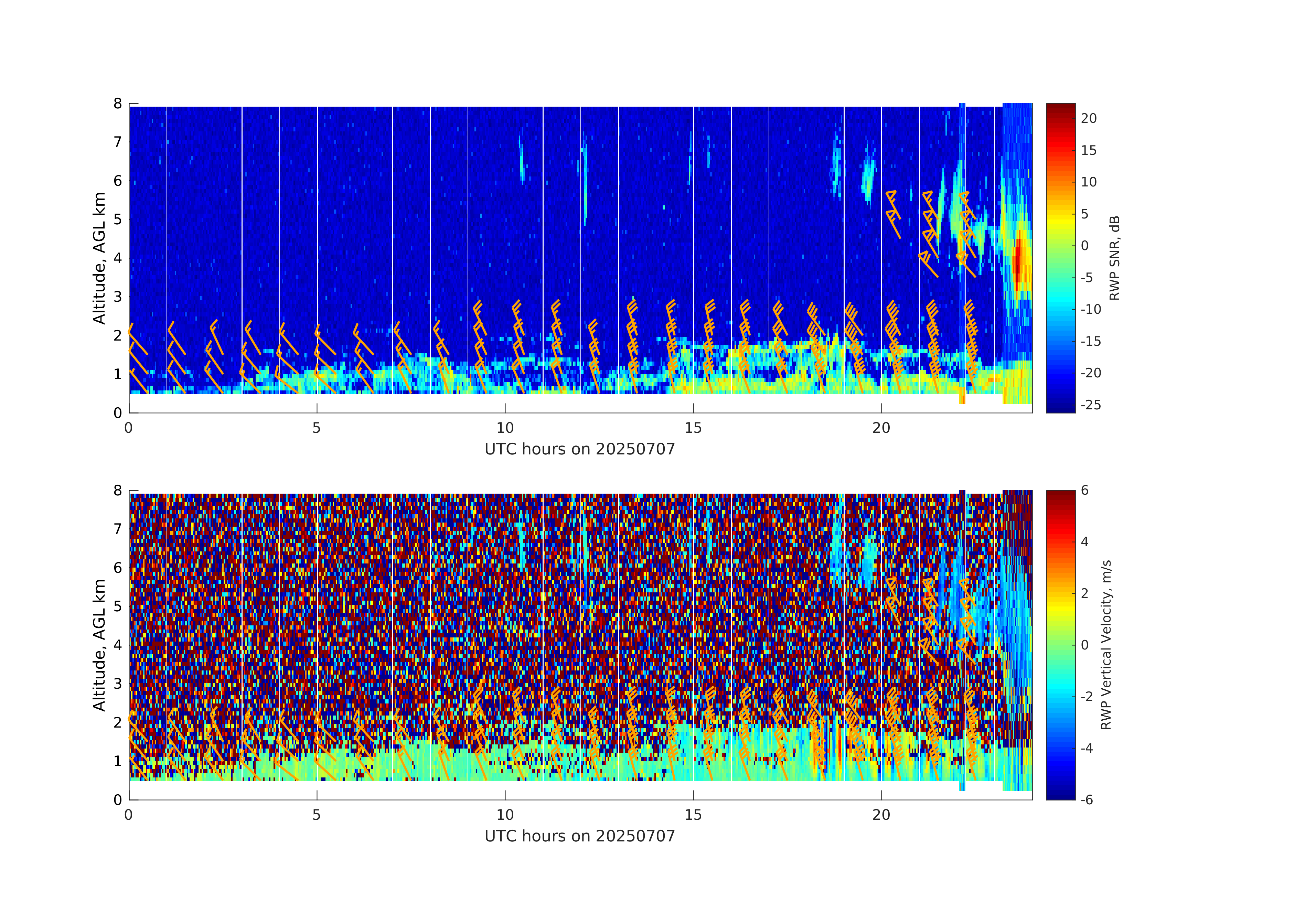
Task: Click bottom plot's 'UTC hours on 20250707' label
Action: (580, 836)
